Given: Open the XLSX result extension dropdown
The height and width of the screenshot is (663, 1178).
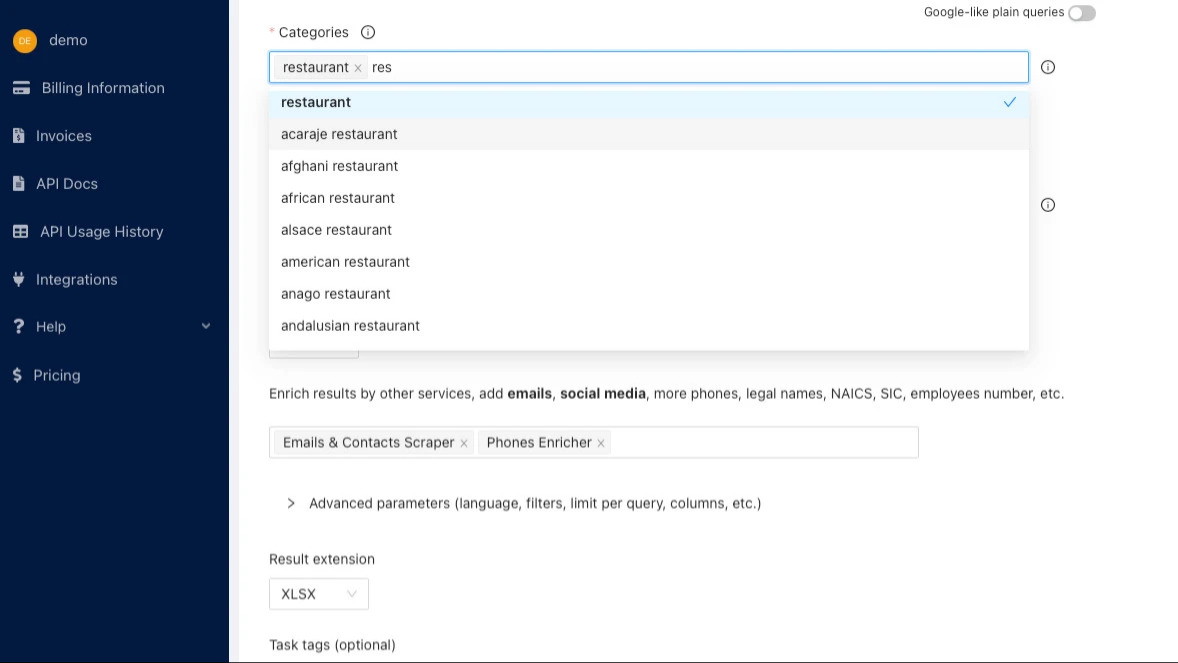Looking at the screenshot, I should pos(318,594).
